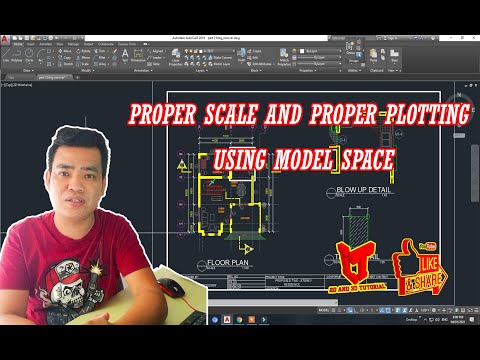Click the Scale command in Modify panel
This screenshot has height=360, width=480.
click(x=83, y=64)
